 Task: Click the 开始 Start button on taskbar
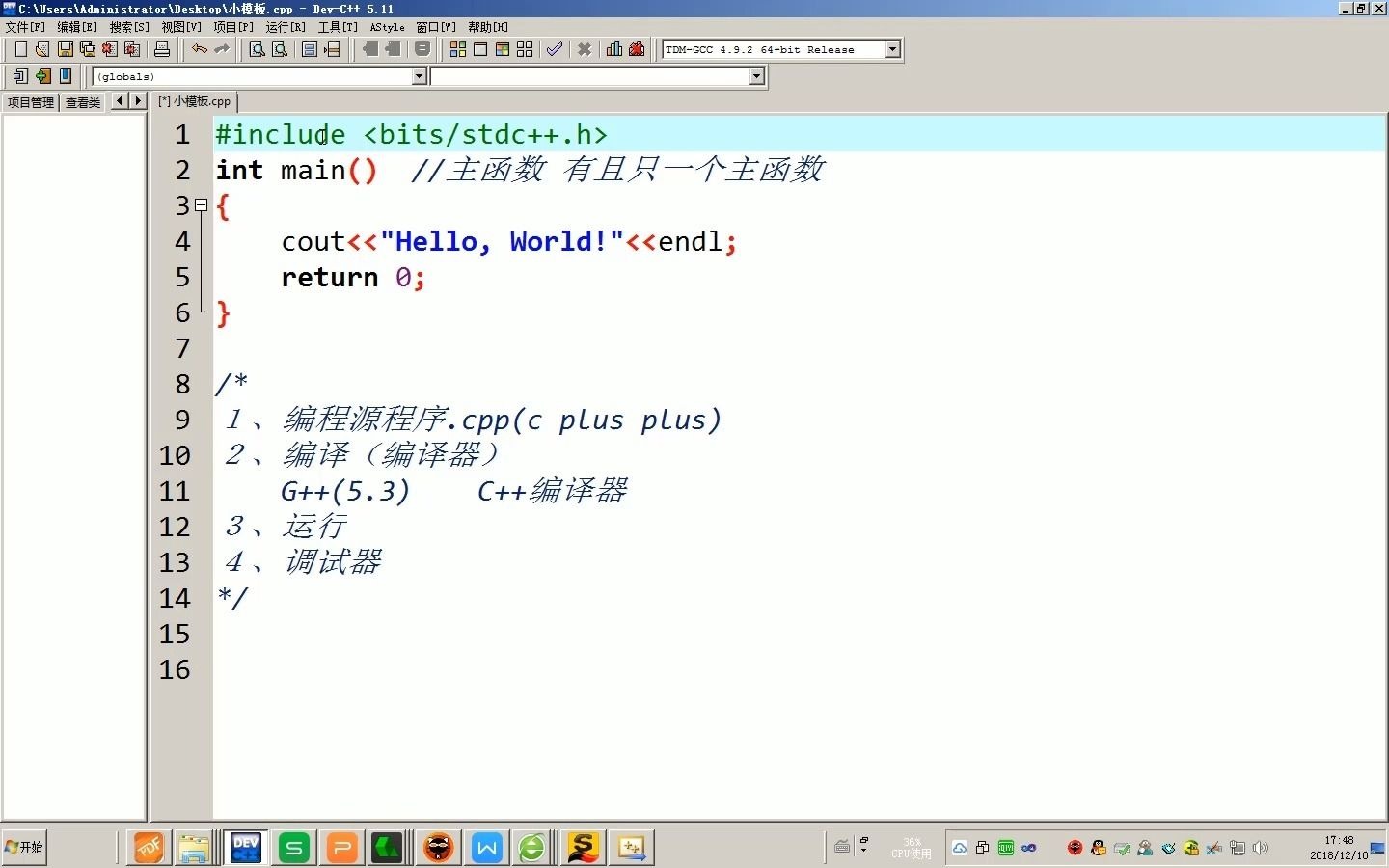(x=24, y=847)
